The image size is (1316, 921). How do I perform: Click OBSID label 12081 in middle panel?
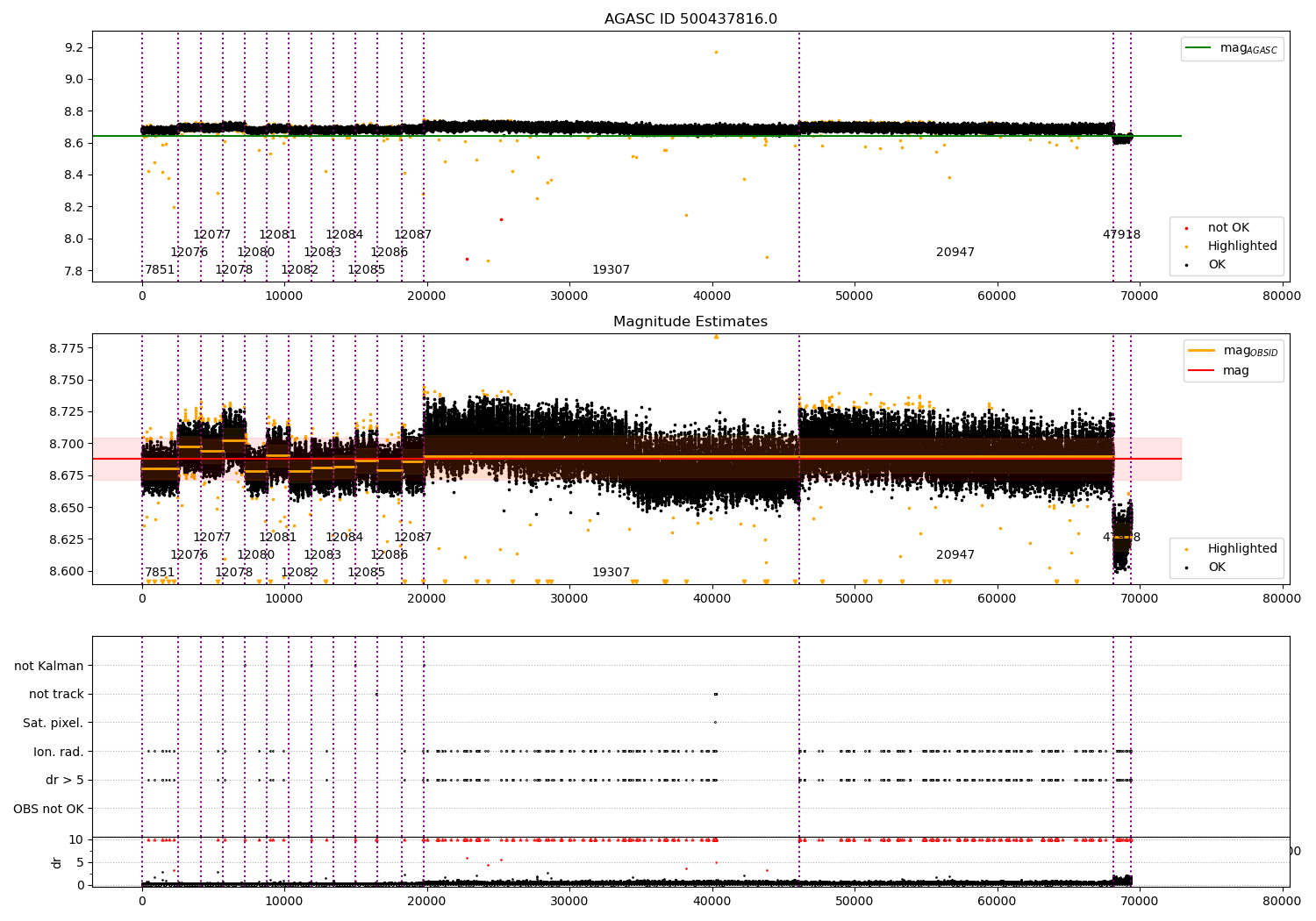[277, 538]
